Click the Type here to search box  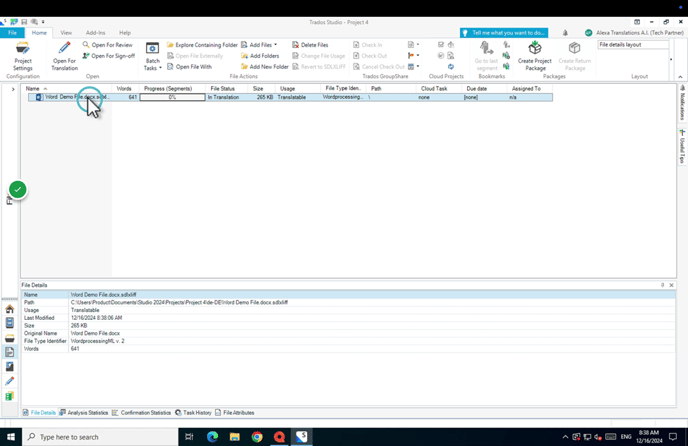coord(100,437)
